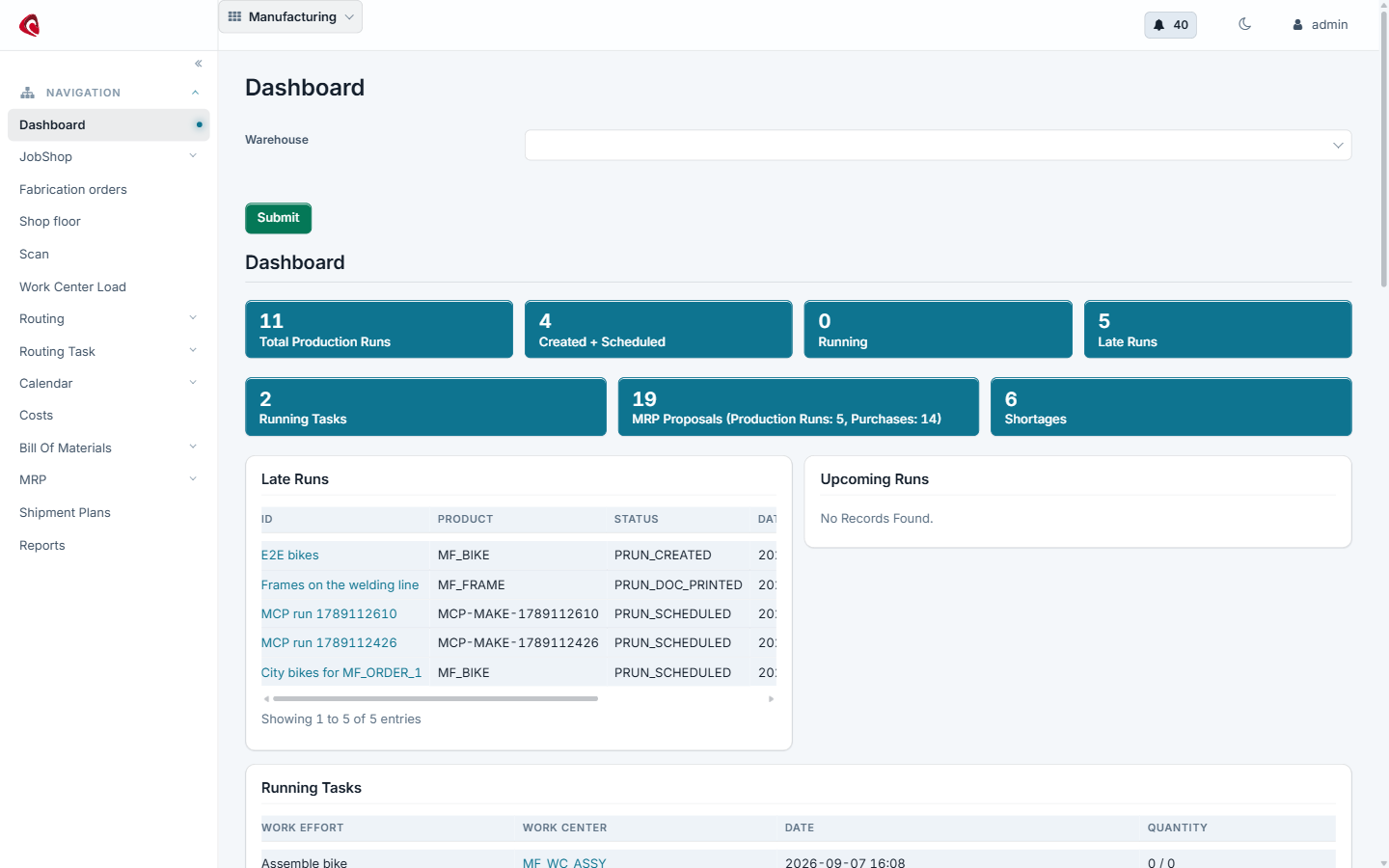Open the Manufacturing app switcher dropdown
1389x868 pixels.
pos(290,17)
